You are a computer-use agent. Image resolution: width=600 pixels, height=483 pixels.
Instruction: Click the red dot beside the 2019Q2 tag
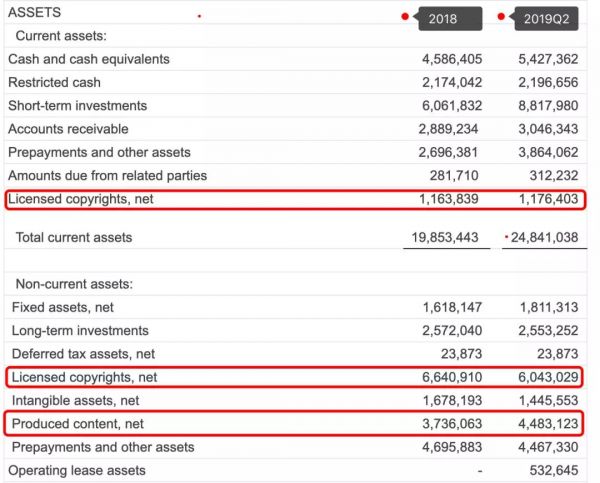[501, 16]
